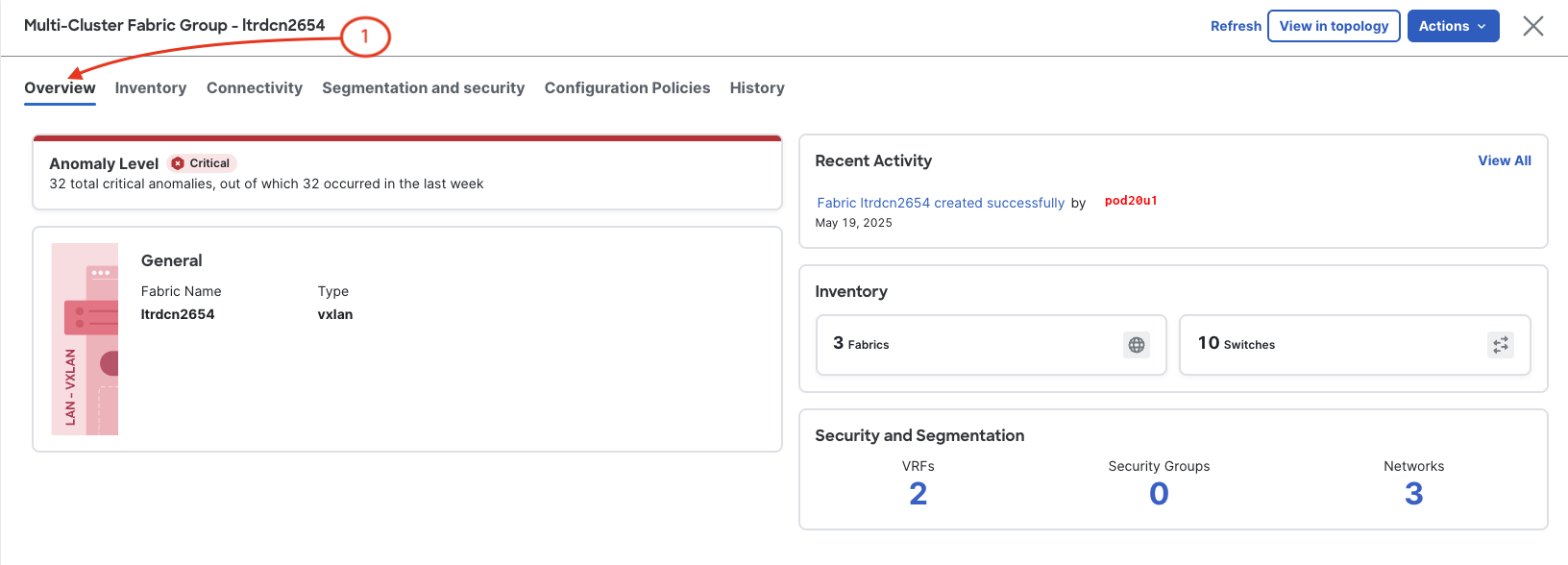
Task: Open the Connectivity tab
Action: (255, 88)
